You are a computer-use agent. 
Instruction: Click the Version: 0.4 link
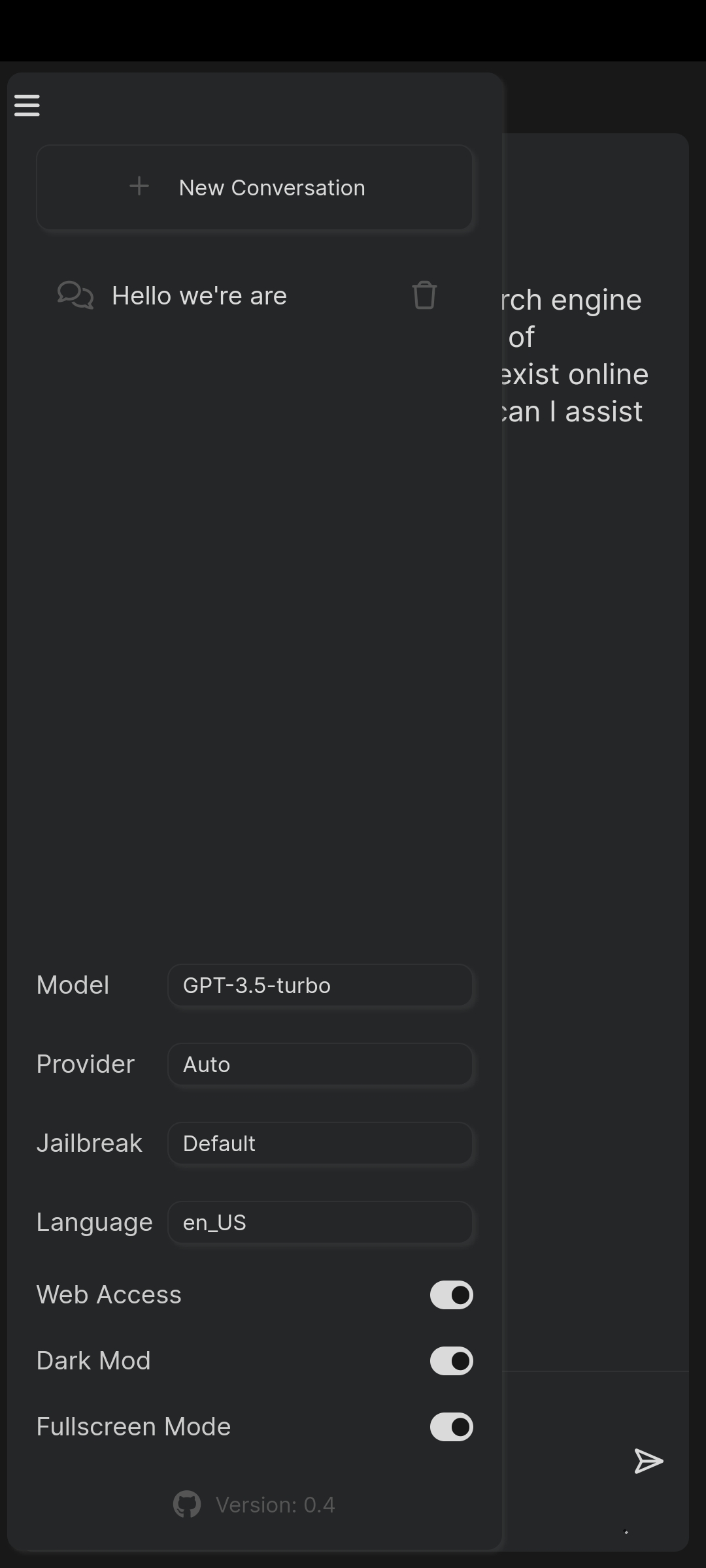[x=275, y=1505]
